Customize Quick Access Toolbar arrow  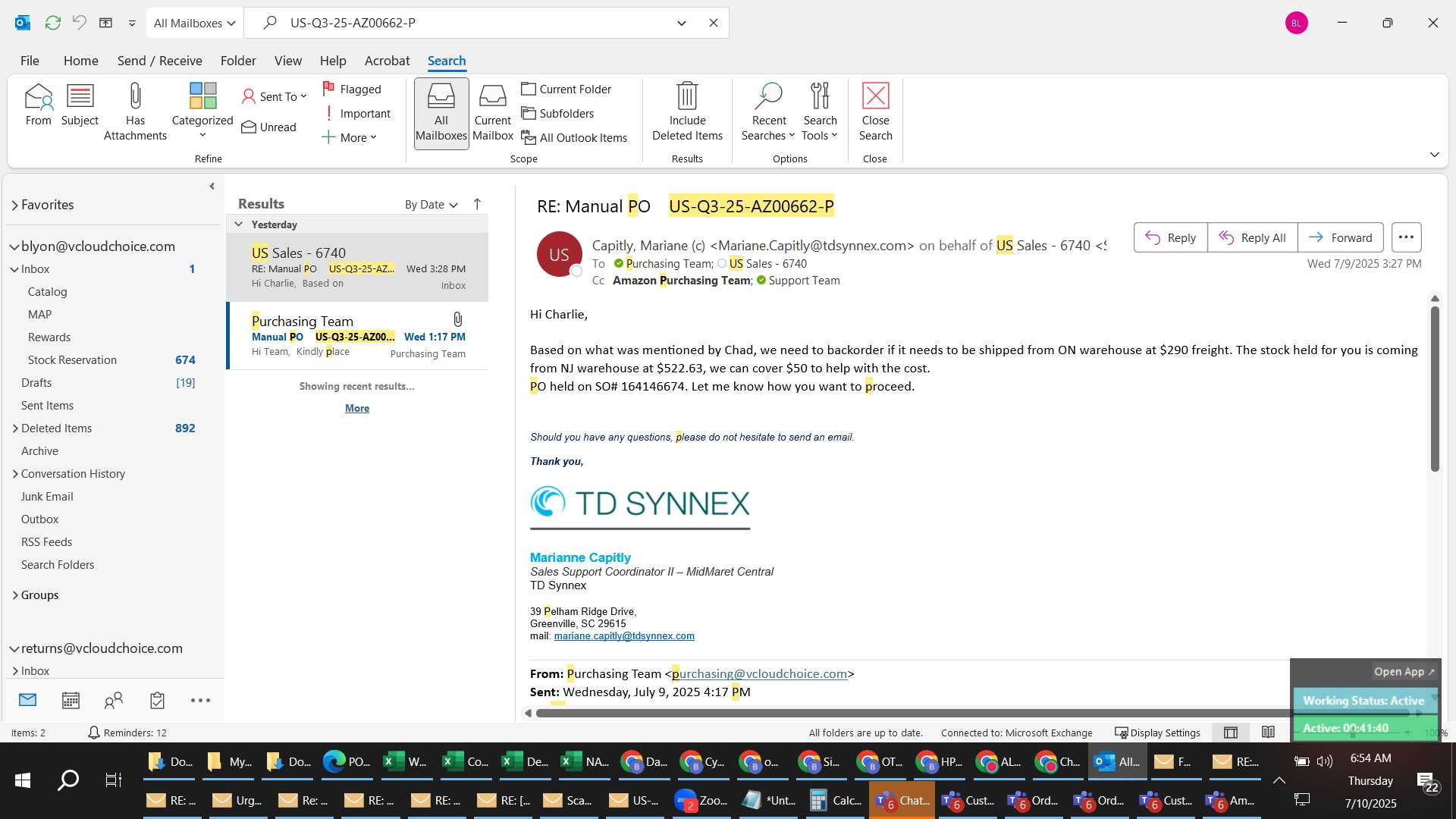(x=132, y=23)
